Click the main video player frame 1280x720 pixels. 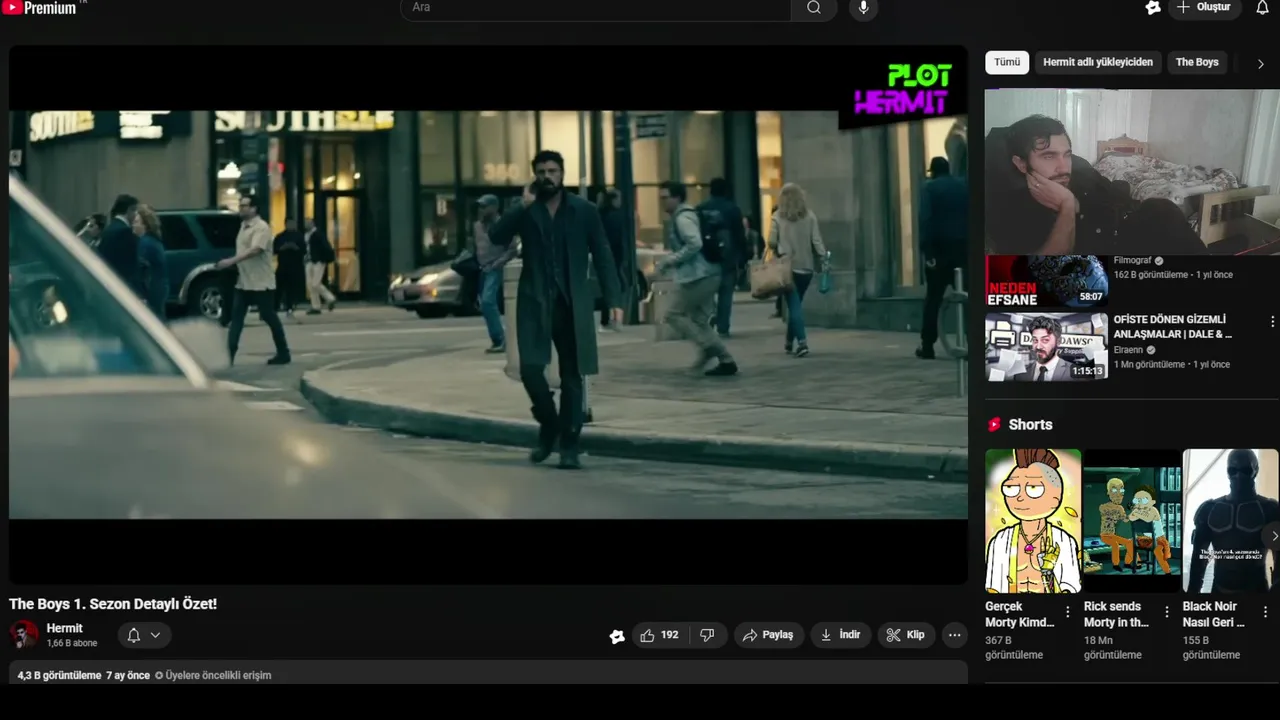488,314
